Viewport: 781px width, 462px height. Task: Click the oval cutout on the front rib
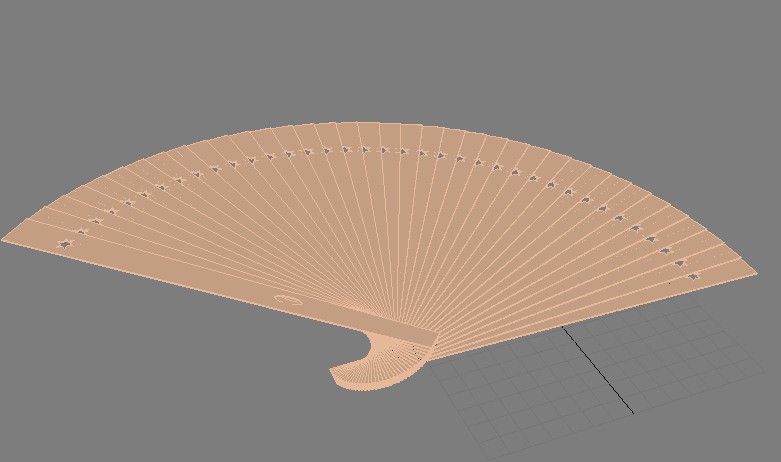tap(288, 298)
